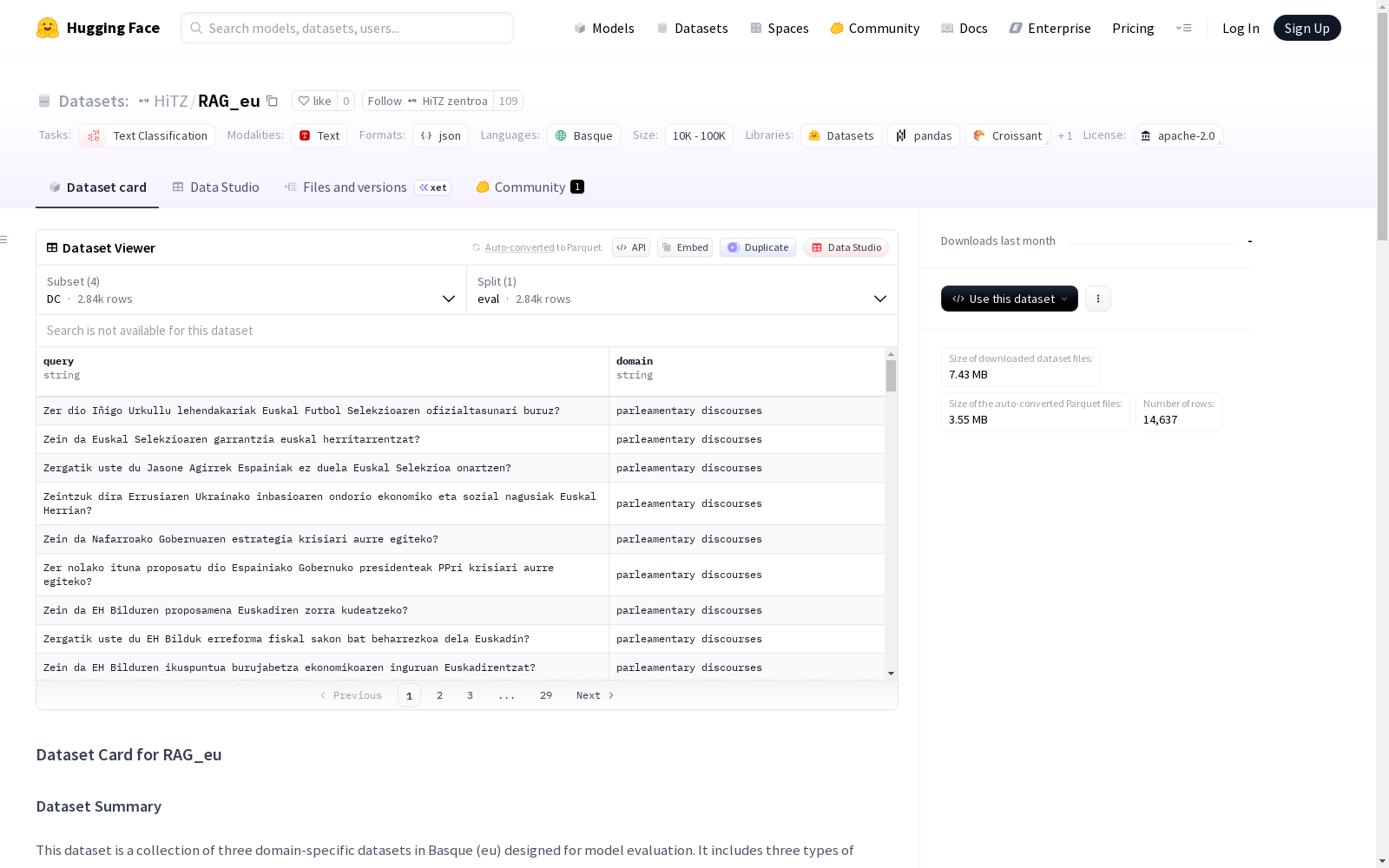Show the +1 additional libraries

[1065, 135]
